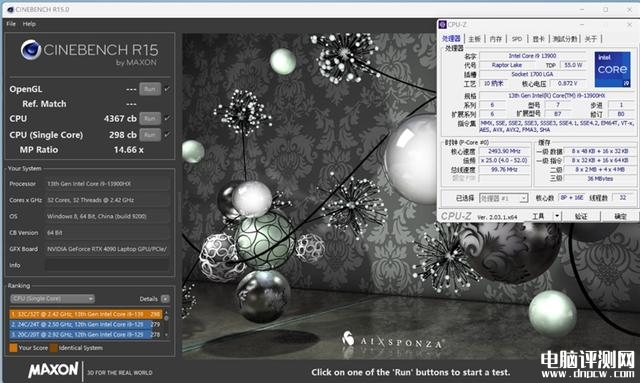Select ranking row 3 20C/20T entry
The image size is (640, 383).
pyautogui.click(x=86, y=334)
